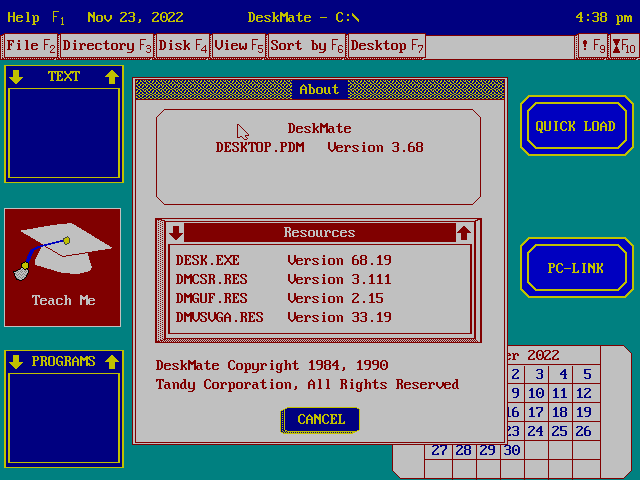This screenshot has height=480, width=640.
Task: Click the TEXT list up arrow
Action: (112, 77)
